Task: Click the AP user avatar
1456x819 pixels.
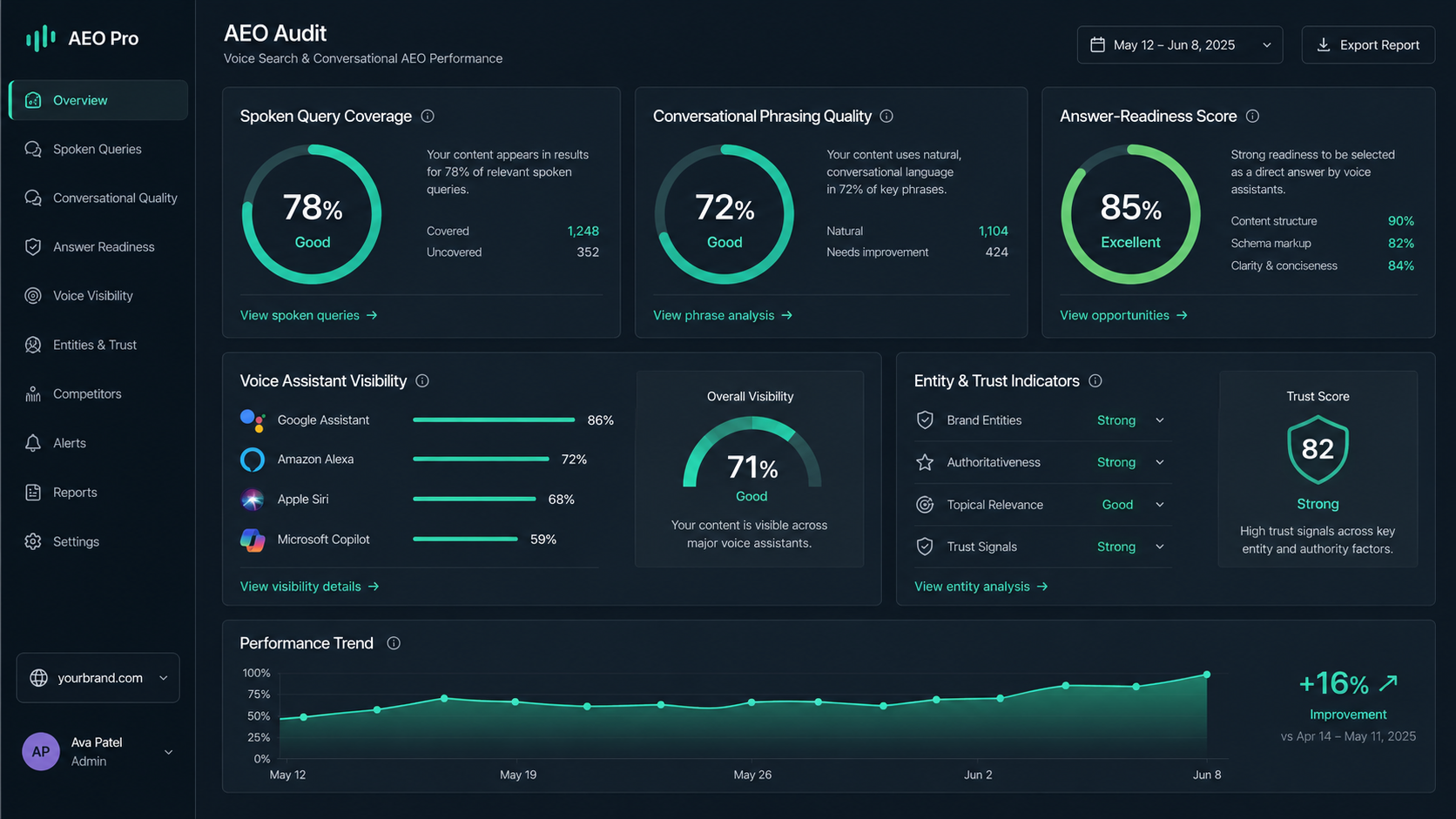Action: [x=41, y=752]
